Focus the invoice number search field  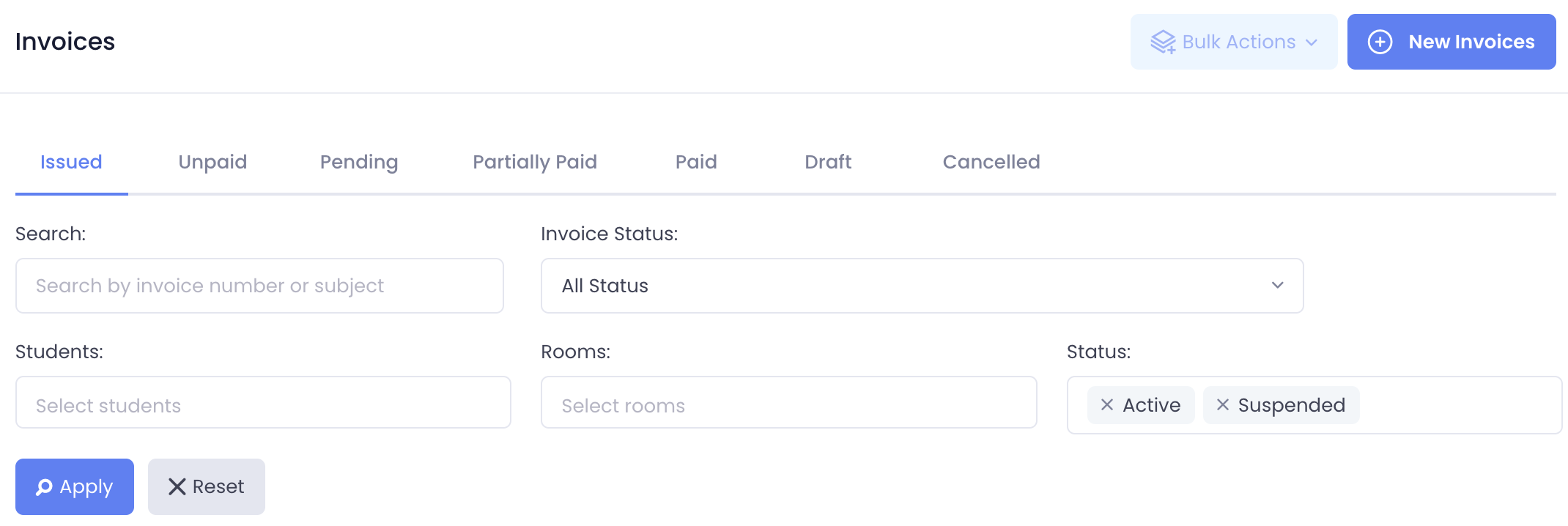pyautogui.click(x=259, y=286)
